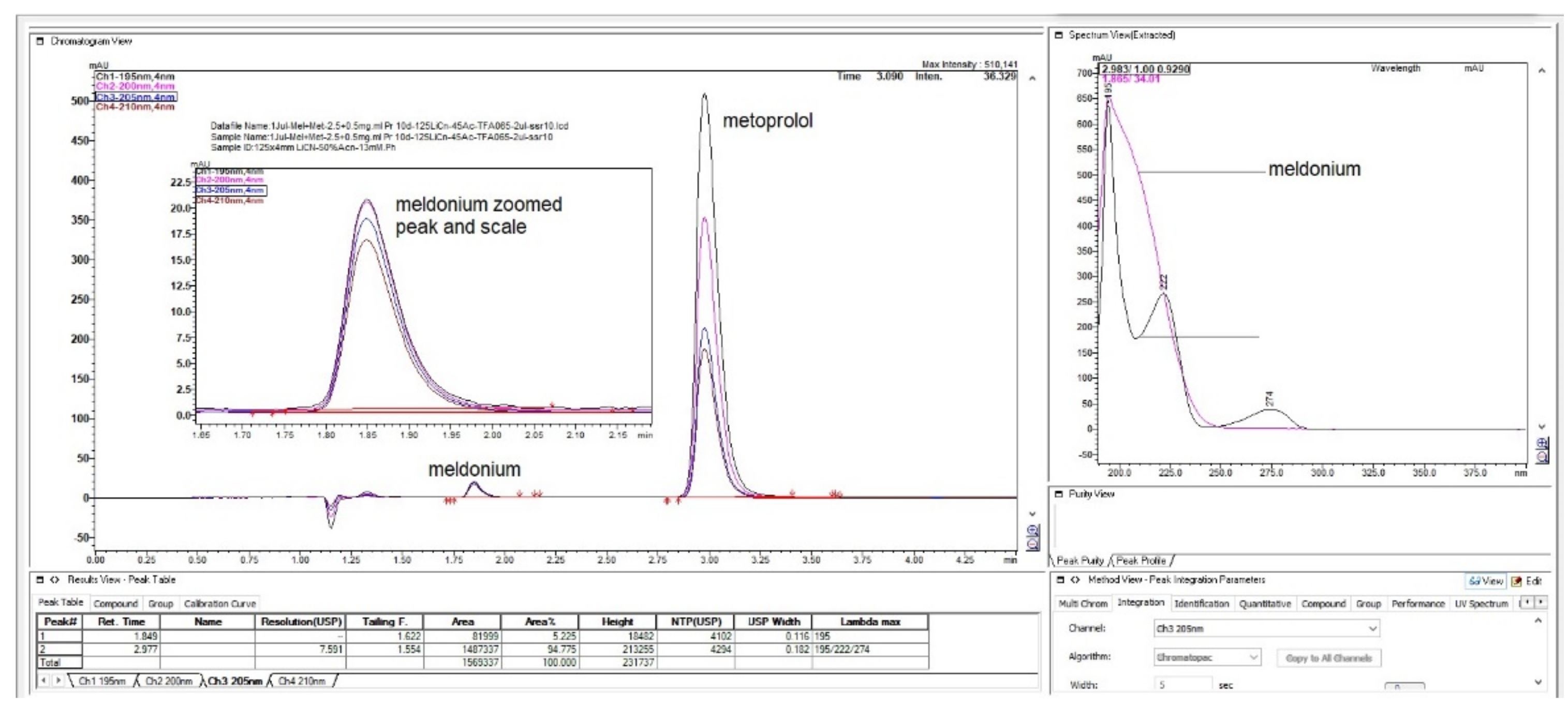Open the Compound tab in Method View

pyautogui.click(x=1323, y=604)
